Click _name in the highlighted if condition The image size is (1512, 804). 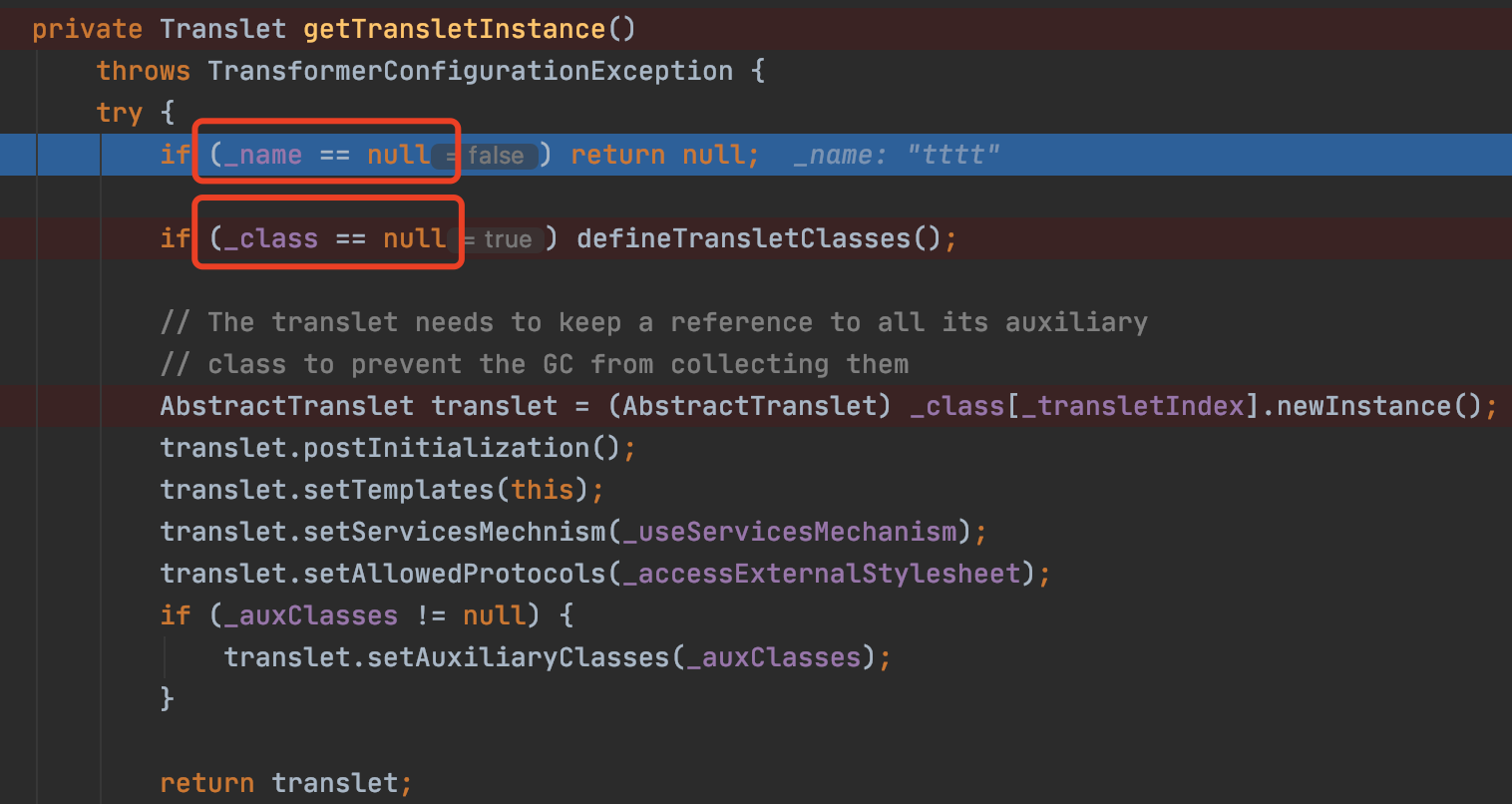coord(263,155)
